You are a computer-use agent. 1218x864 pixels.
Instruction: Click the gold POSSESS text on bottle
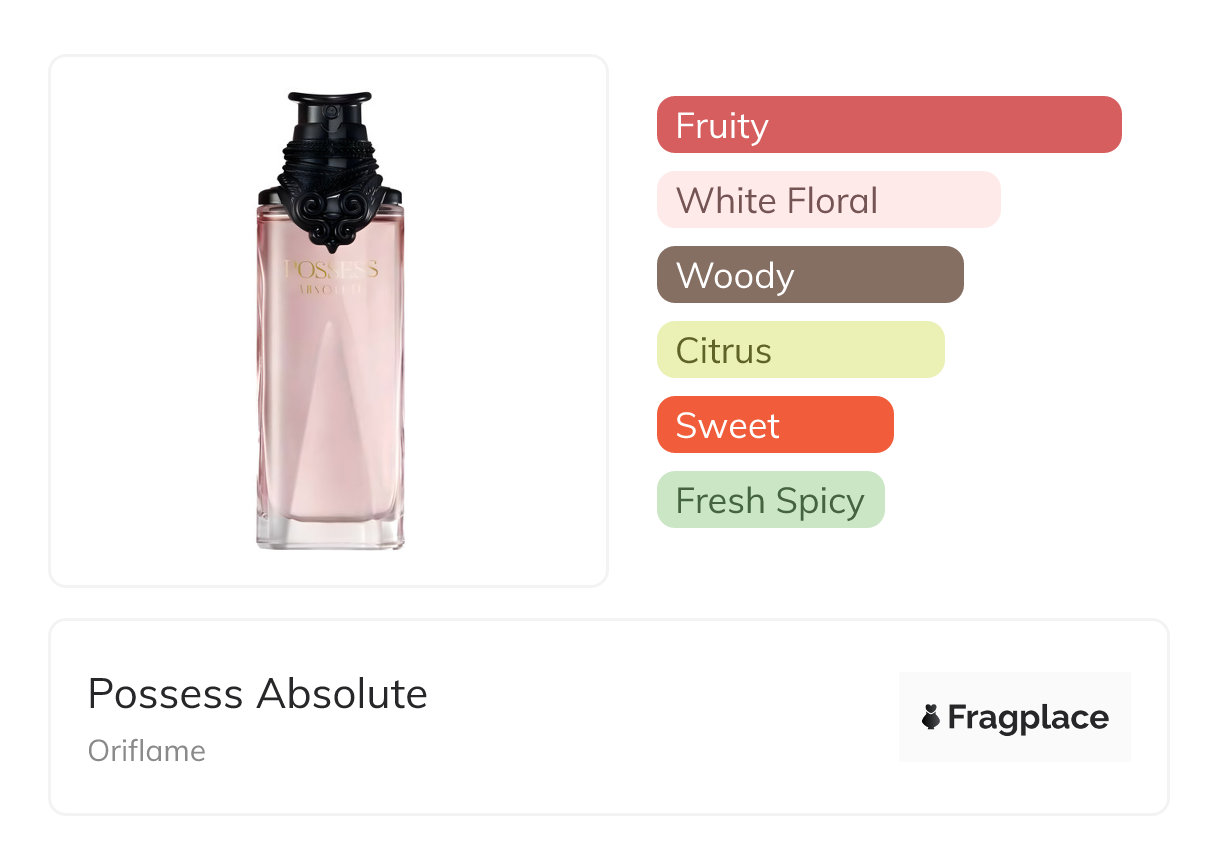331,269
